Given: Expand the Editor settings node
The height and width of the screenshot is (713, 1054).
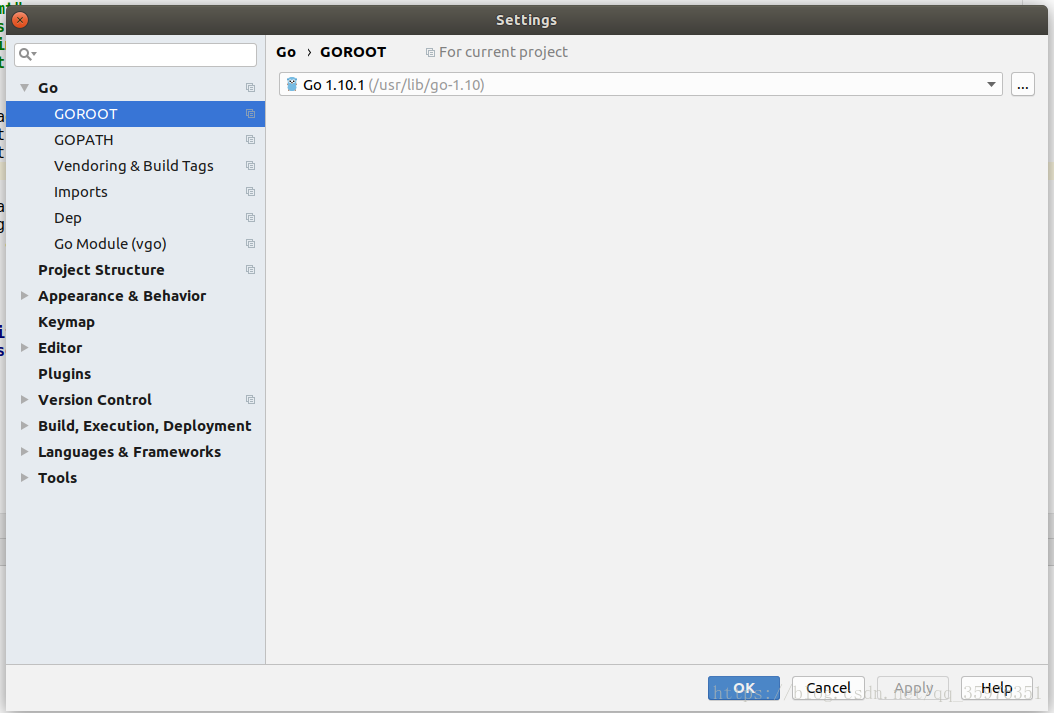Looking at the screenshot, I should tap(24, 348).
